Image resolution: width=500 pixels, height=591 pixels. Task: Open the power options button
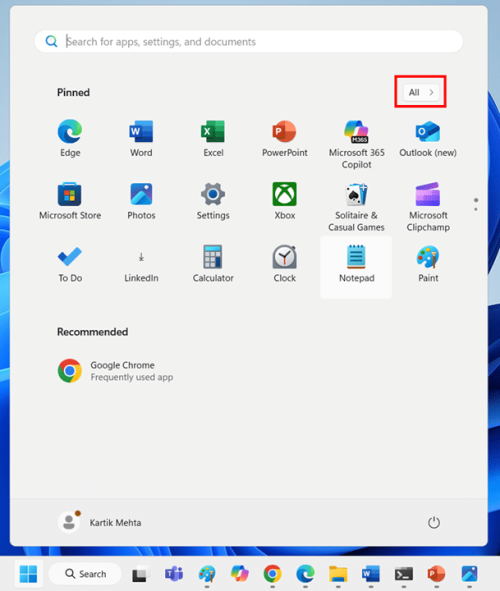click(434, 522)
